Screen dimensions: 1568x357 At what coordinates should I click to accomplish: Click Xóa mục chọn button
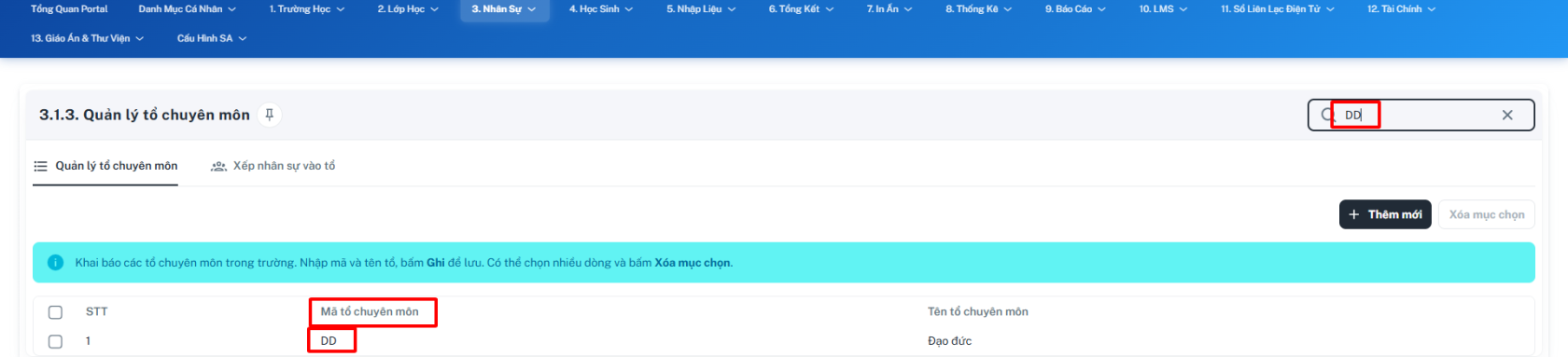tap(1487, 214)
